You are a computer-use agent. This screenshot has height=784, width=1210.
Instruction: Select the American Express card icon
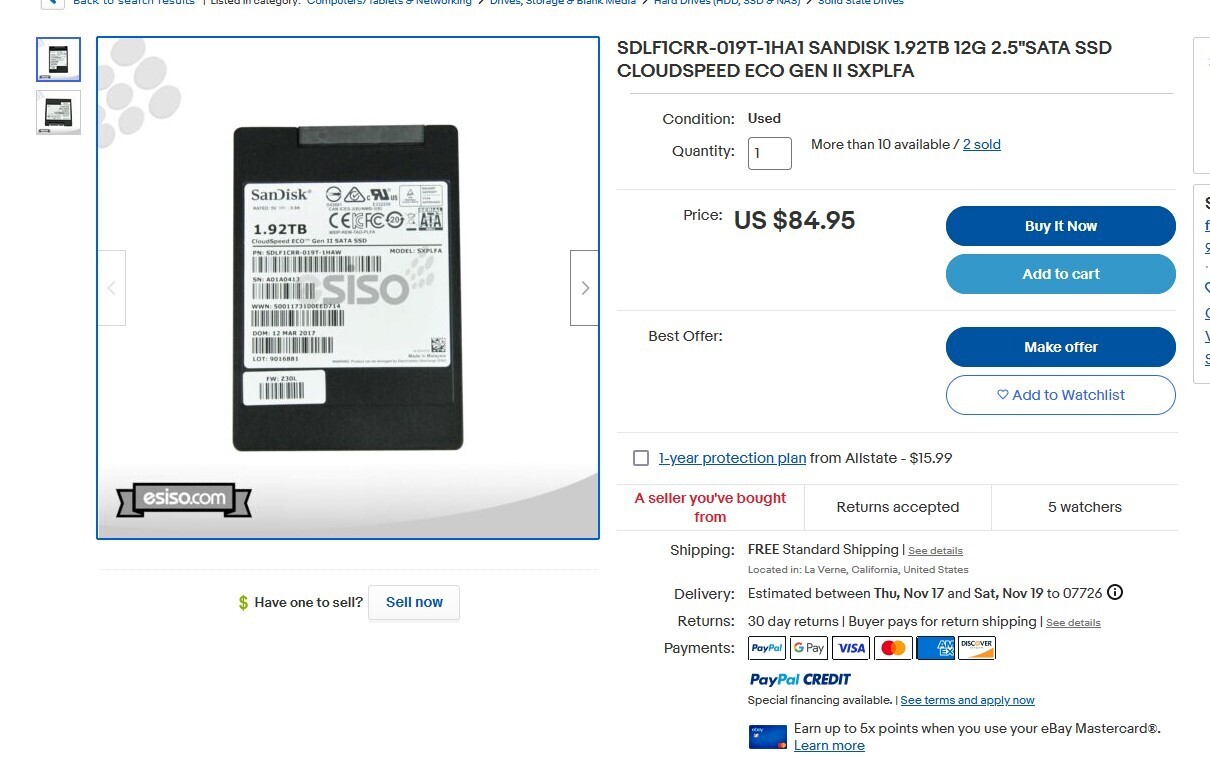point(935,648)
